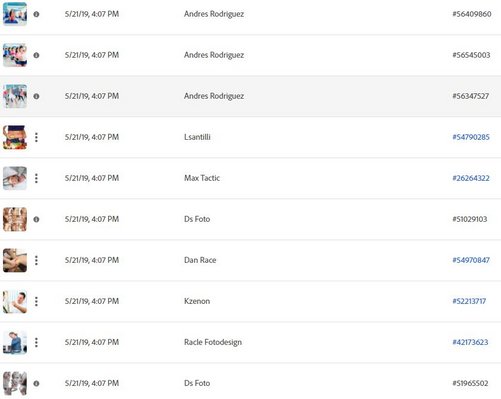Screen dimensions: 501x399
Task: Click info icon in the #56347527 row
Action: [36, 96]
